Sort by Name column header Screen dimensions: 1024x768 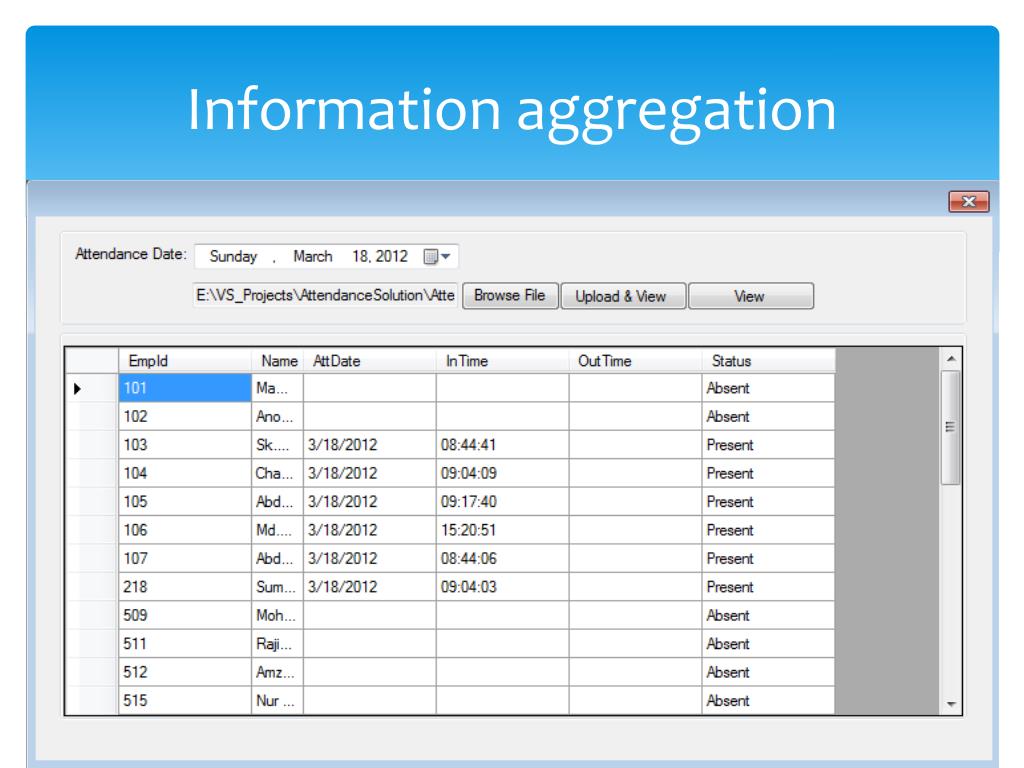pyautogui.click(x=278, y=361)
